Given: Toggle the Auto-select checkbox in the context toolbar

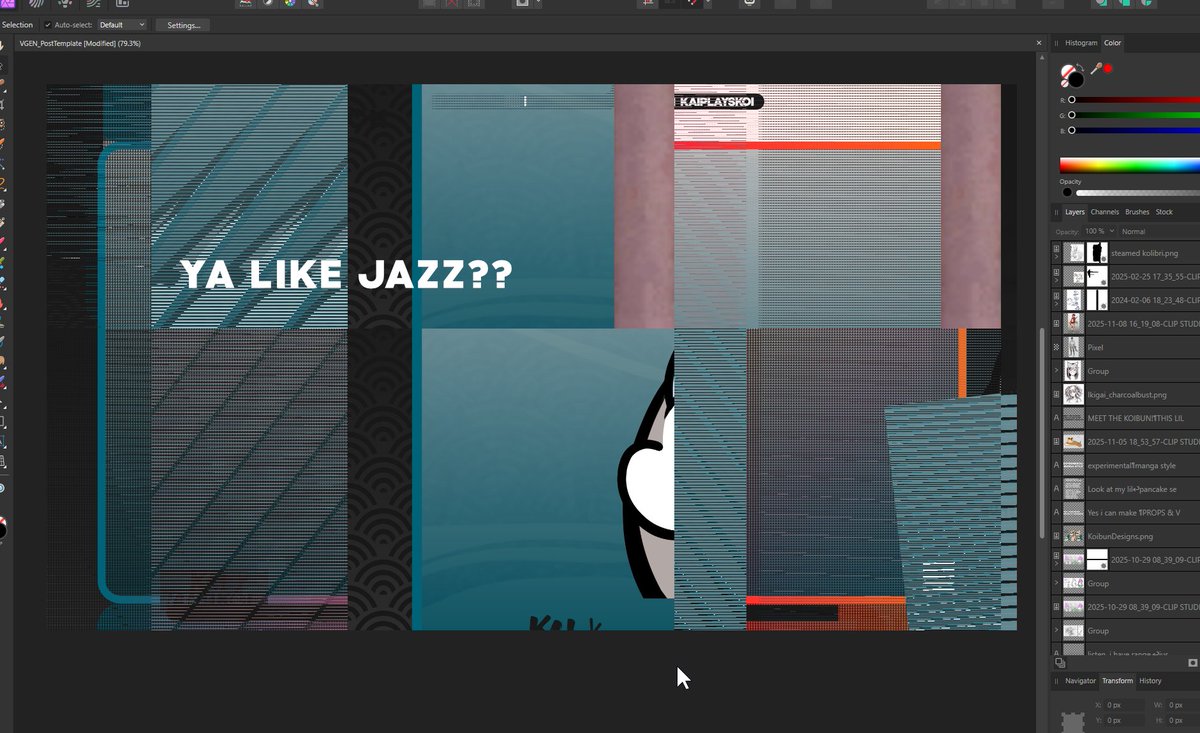Looking at the screenshot, I should tap(46, 24).
